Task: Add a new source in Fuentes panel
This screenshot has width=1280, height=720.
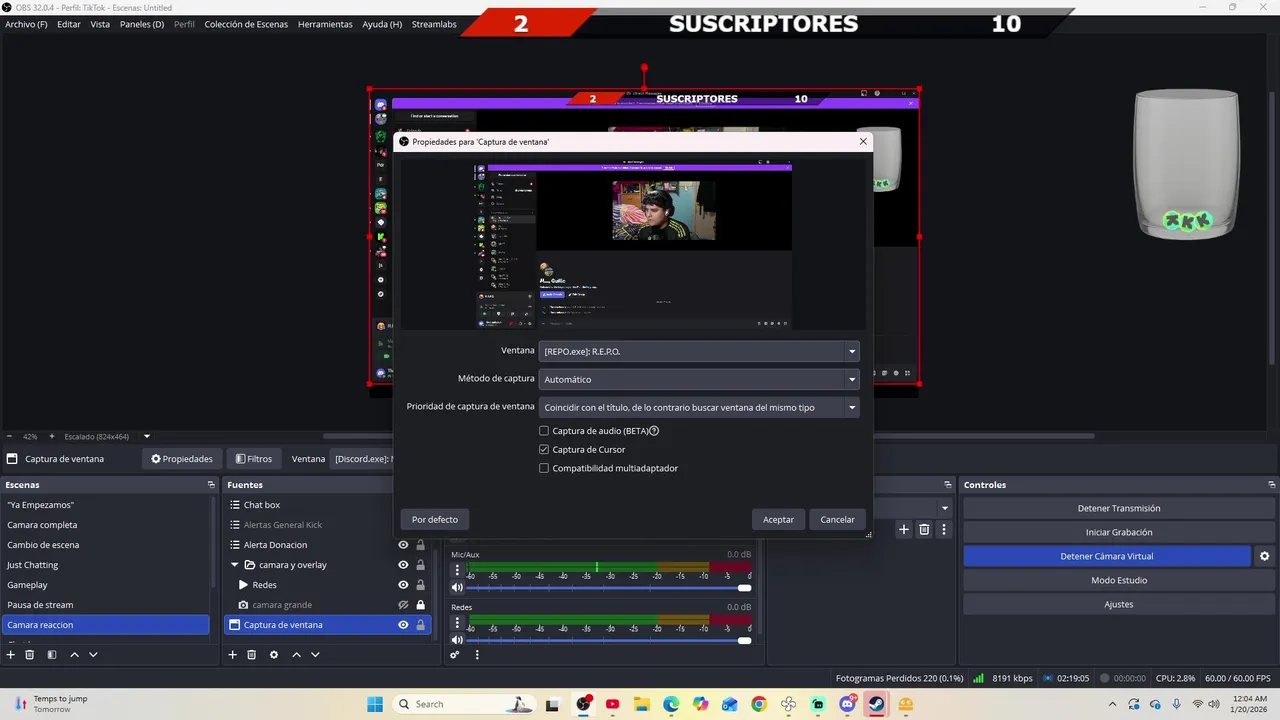Action: pos(232,655)
